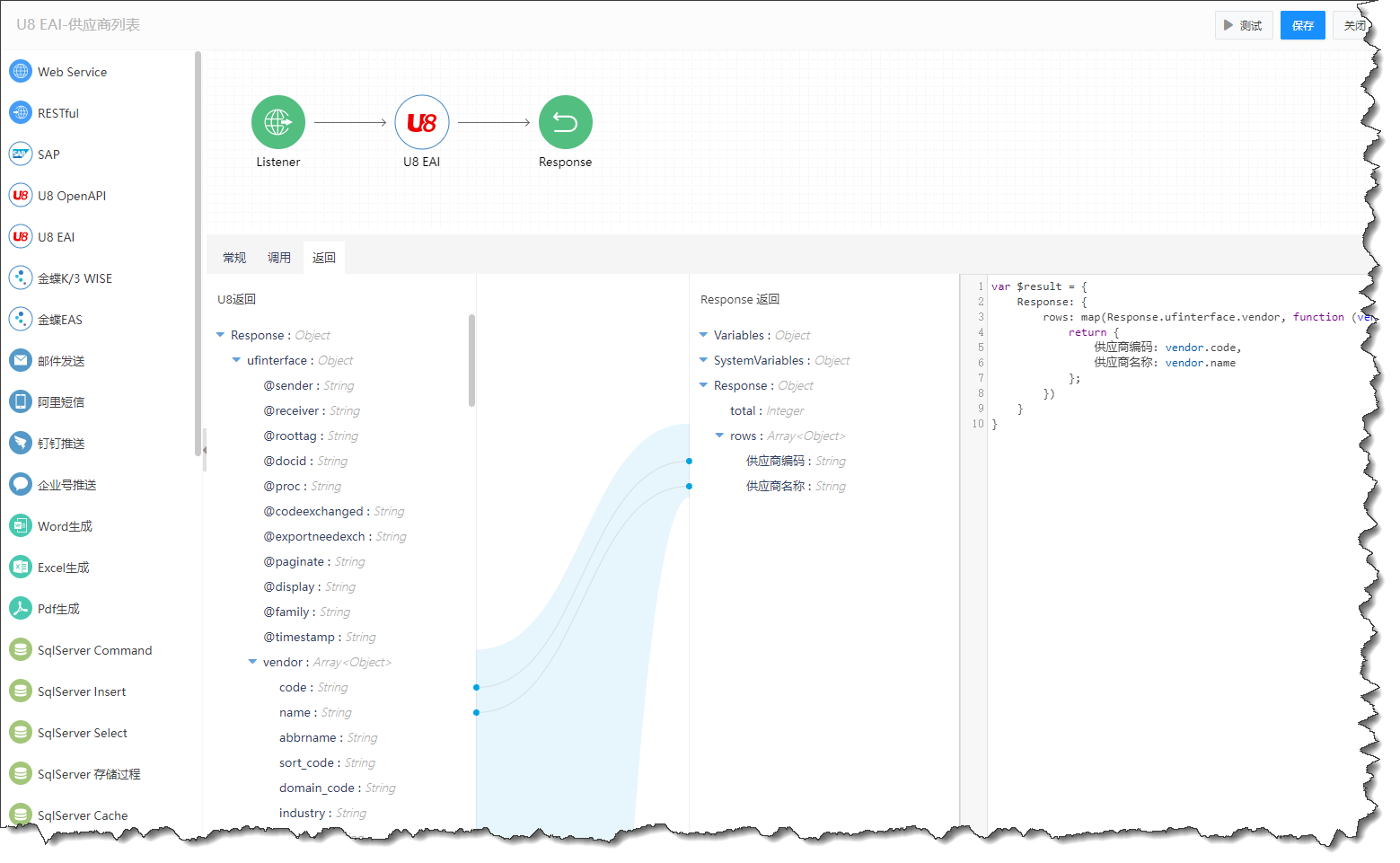
Task: Select the @receiver : String field
Action: (x=312, y=410)
